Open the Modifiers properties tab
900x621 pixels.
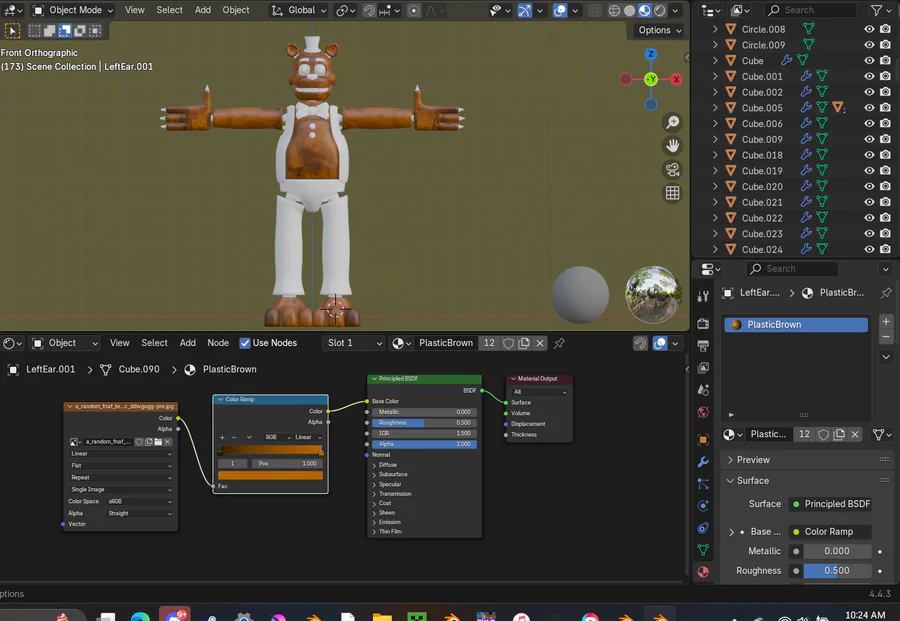(x=703, y=462)
